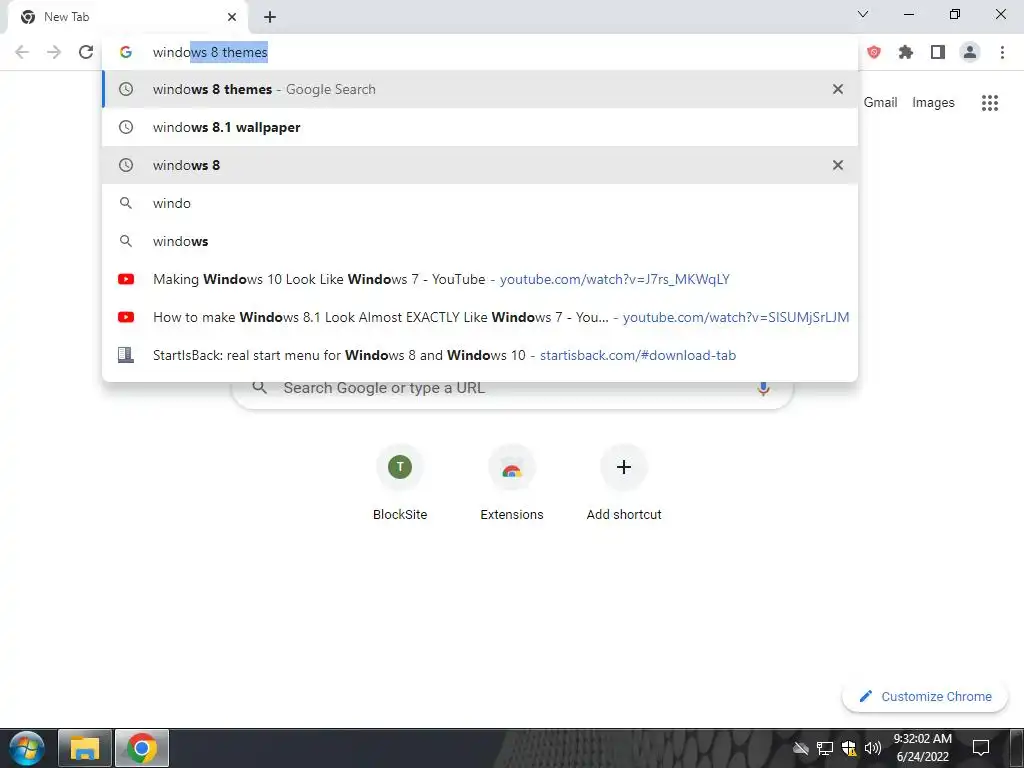Open 'Making Windows 10 Look Like Windows 7' video

coord(480,279)
